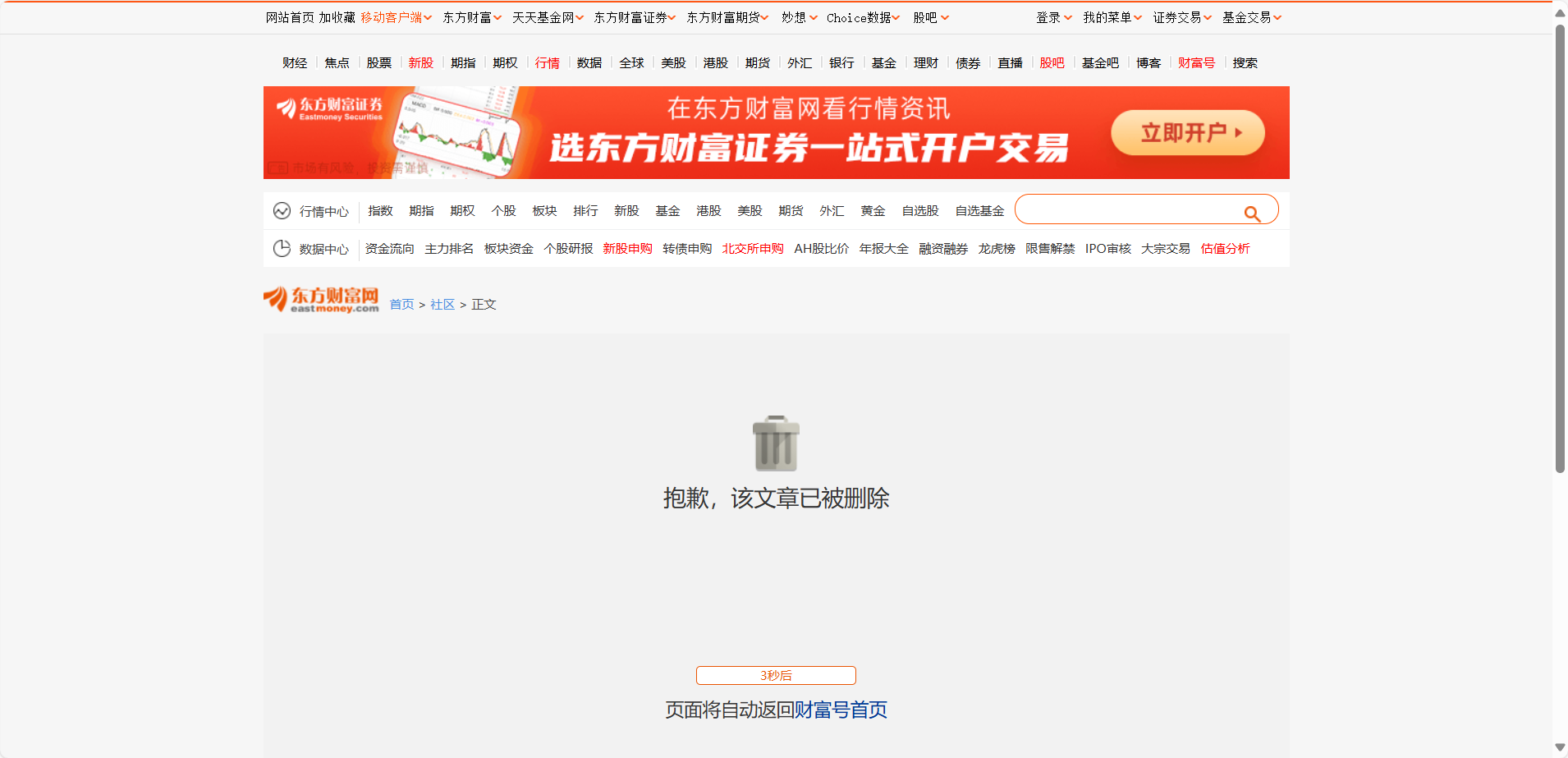Open 年报大全 link

883,249
